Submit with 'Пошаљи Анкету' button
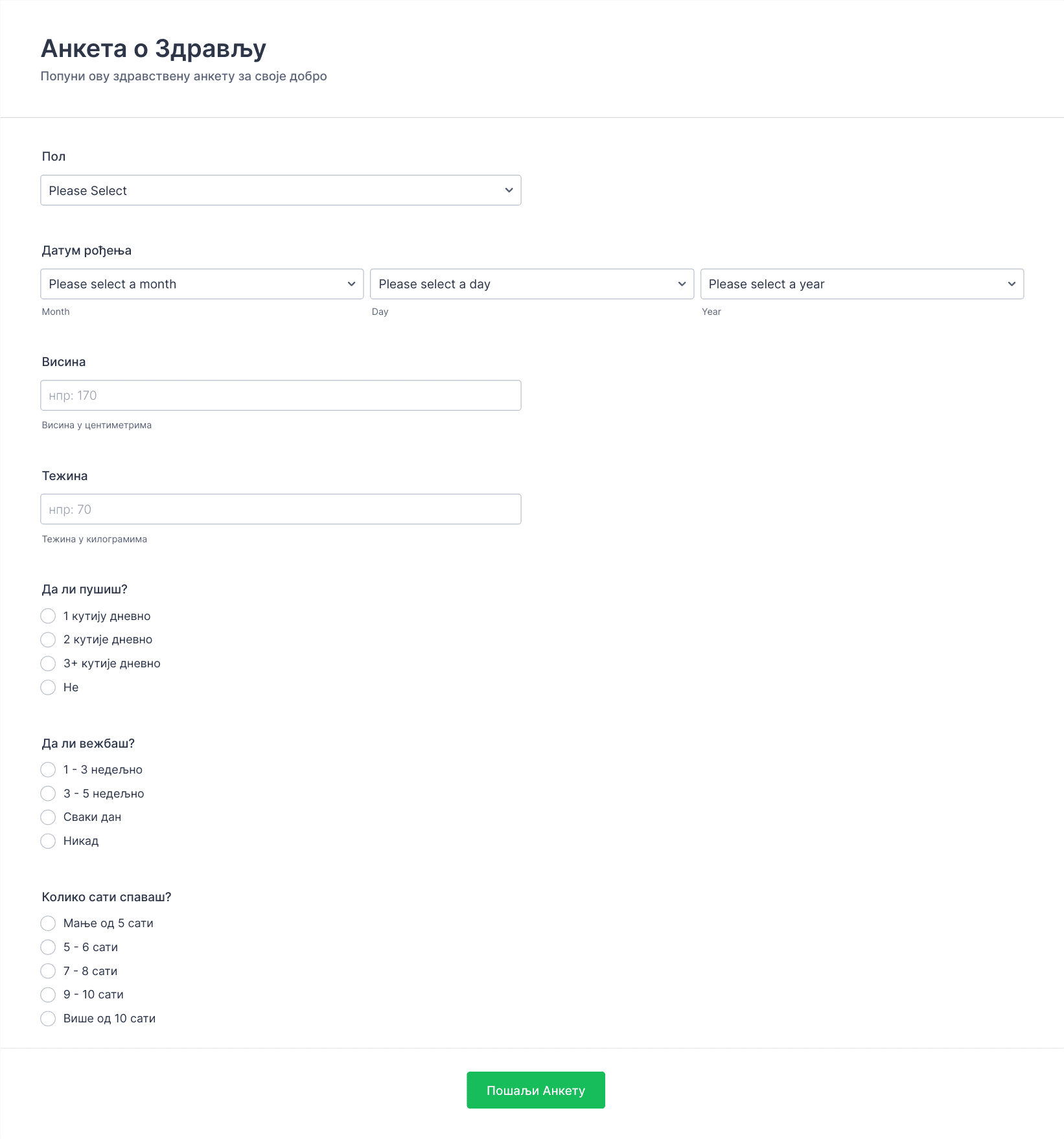The image size is (1064, 1139). 536,1090
